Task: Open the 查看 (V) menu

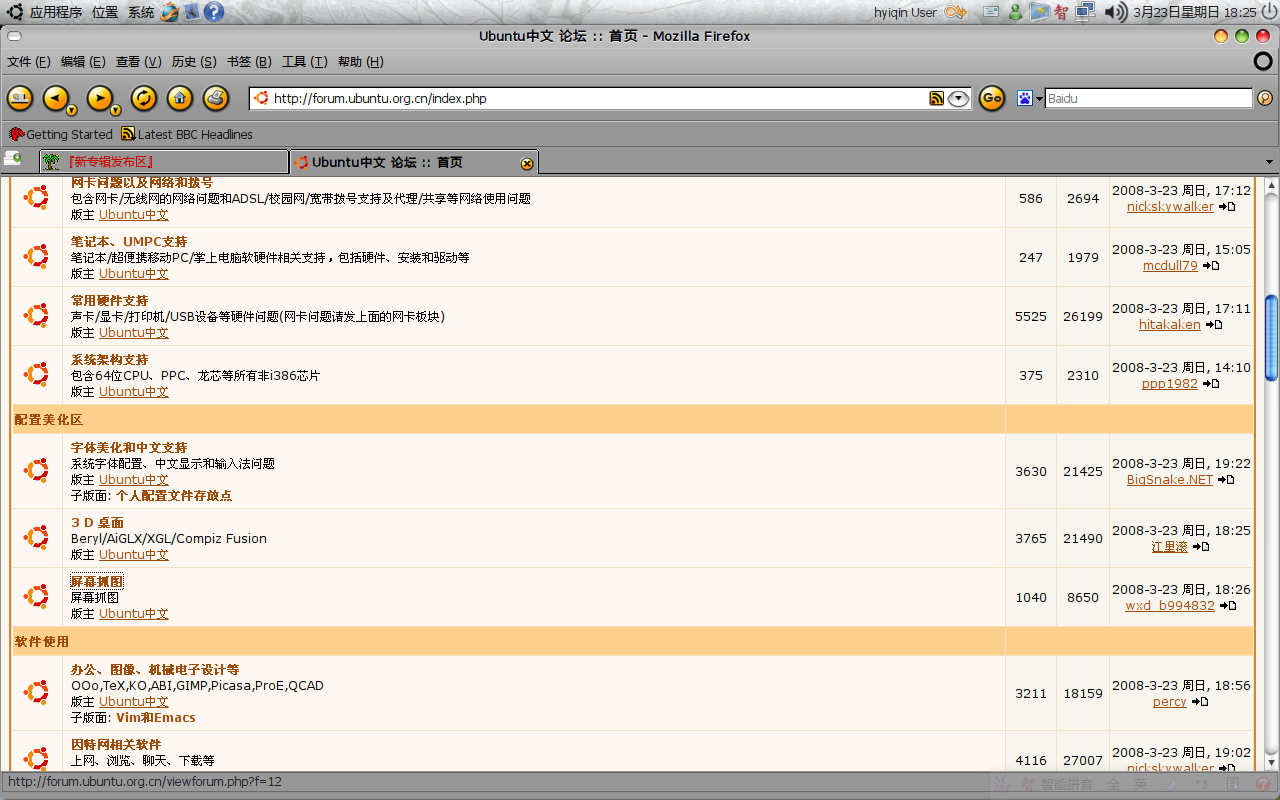Action: point(138,62)
